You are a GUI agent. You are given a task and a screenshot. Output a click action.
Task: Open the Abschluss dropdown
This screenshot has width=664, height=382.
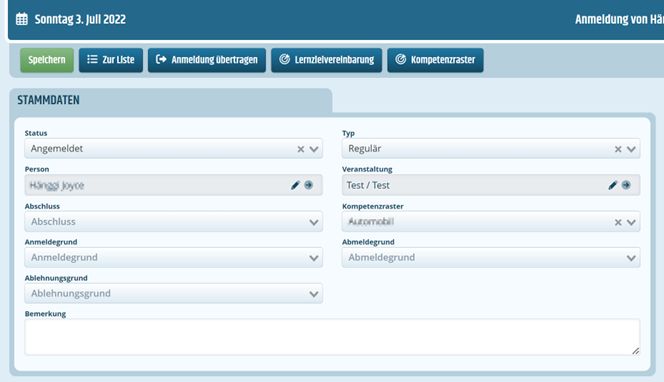[174, 221]
